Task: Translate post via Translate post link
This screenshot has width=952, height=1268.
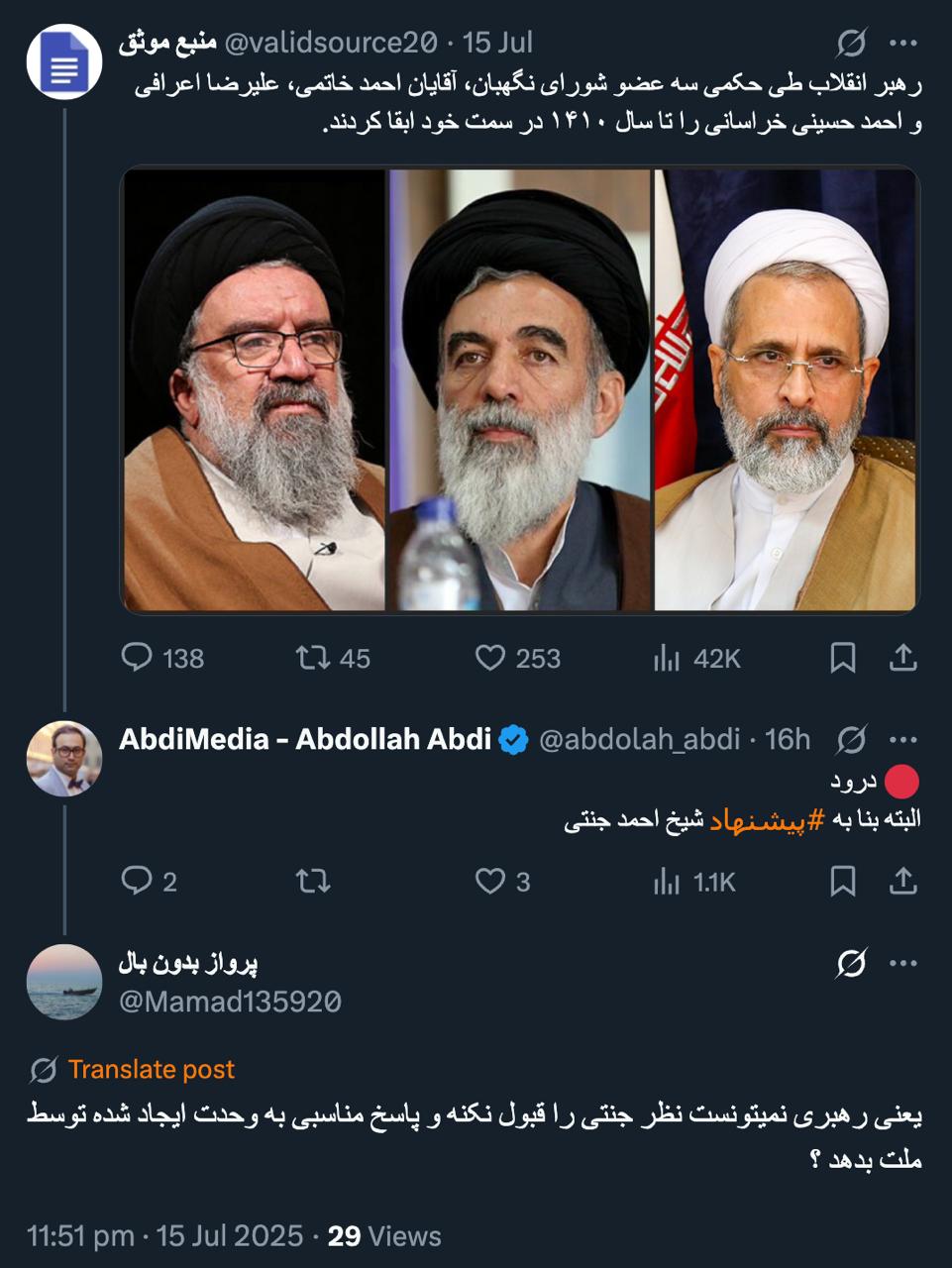Action: click(152, 1069)
